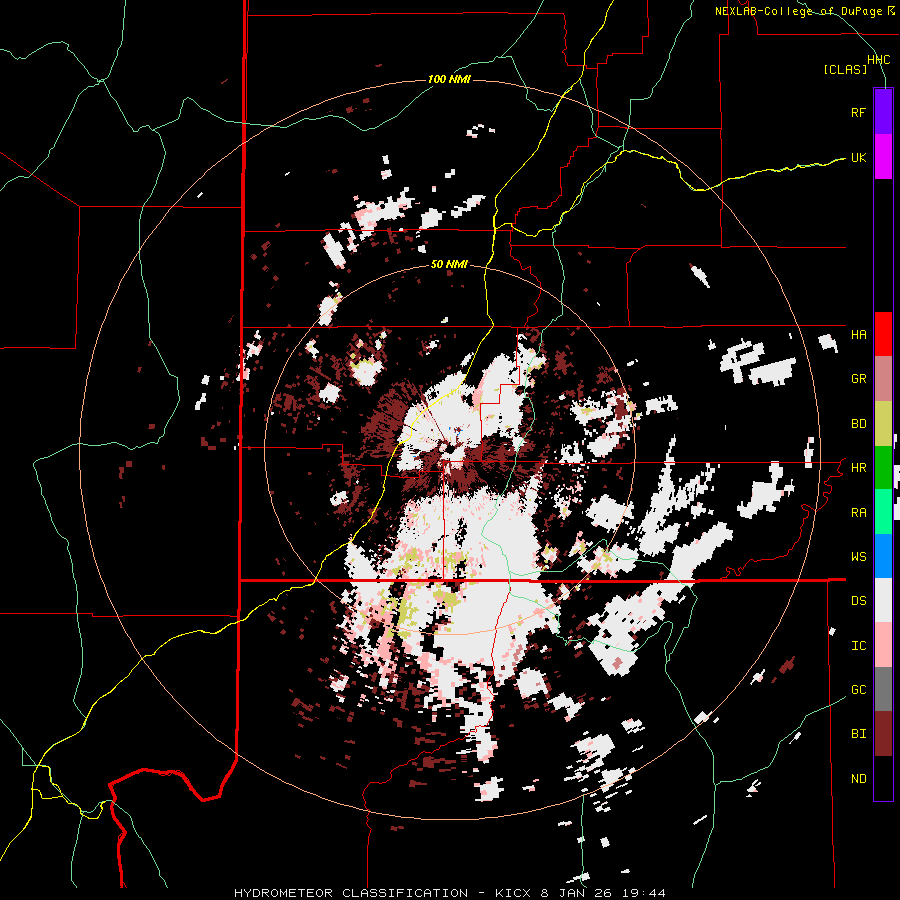Click the HHC product label
This screenshot has height=900, width=900.
878,60
